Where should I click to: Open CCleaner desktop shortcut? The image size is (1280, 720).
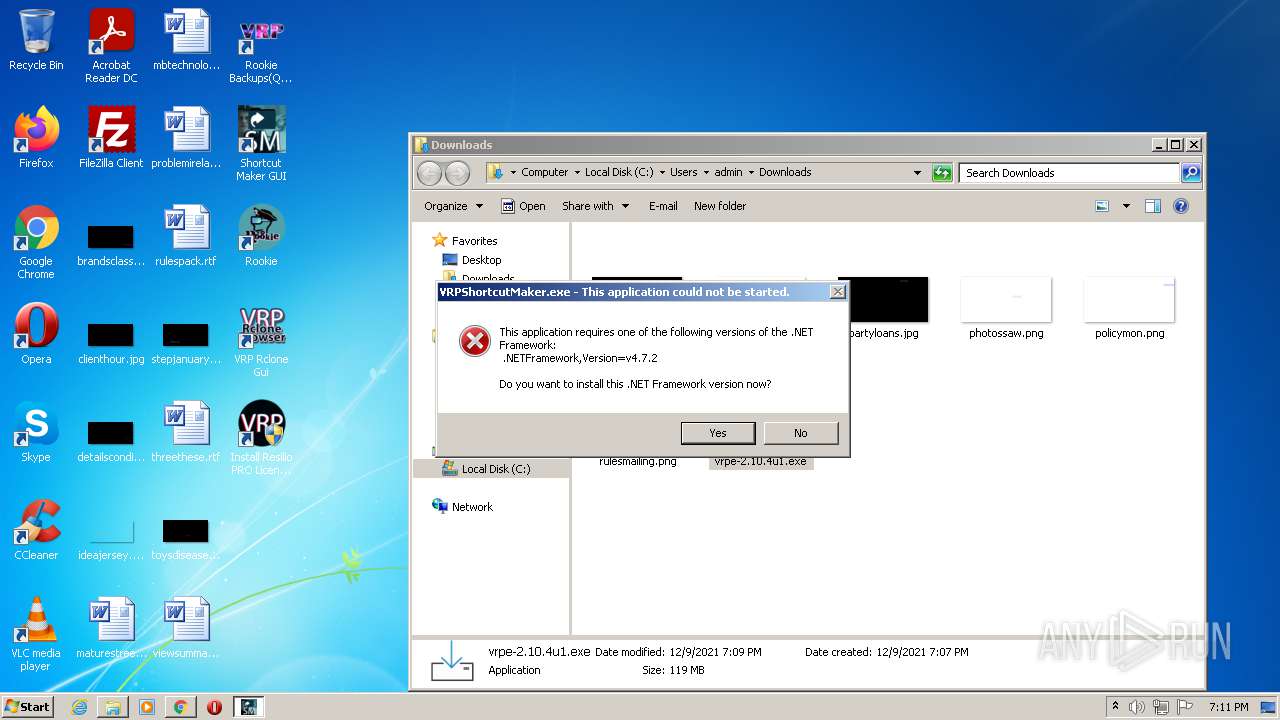[x=36, y=530]
